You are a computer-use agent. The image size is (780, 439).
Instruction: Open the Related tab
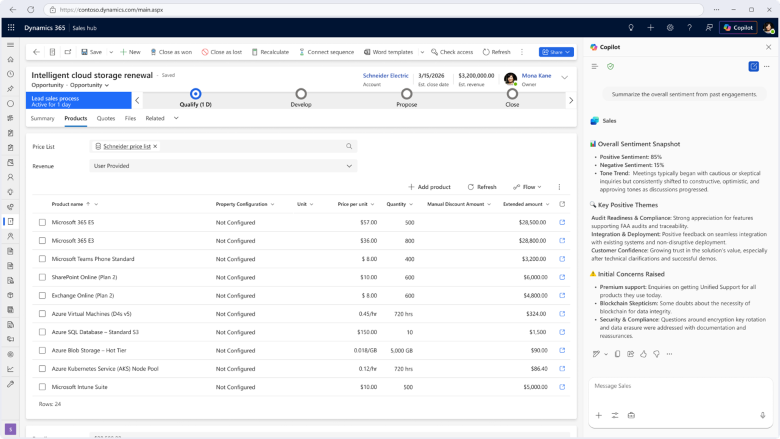click(155, 118)
